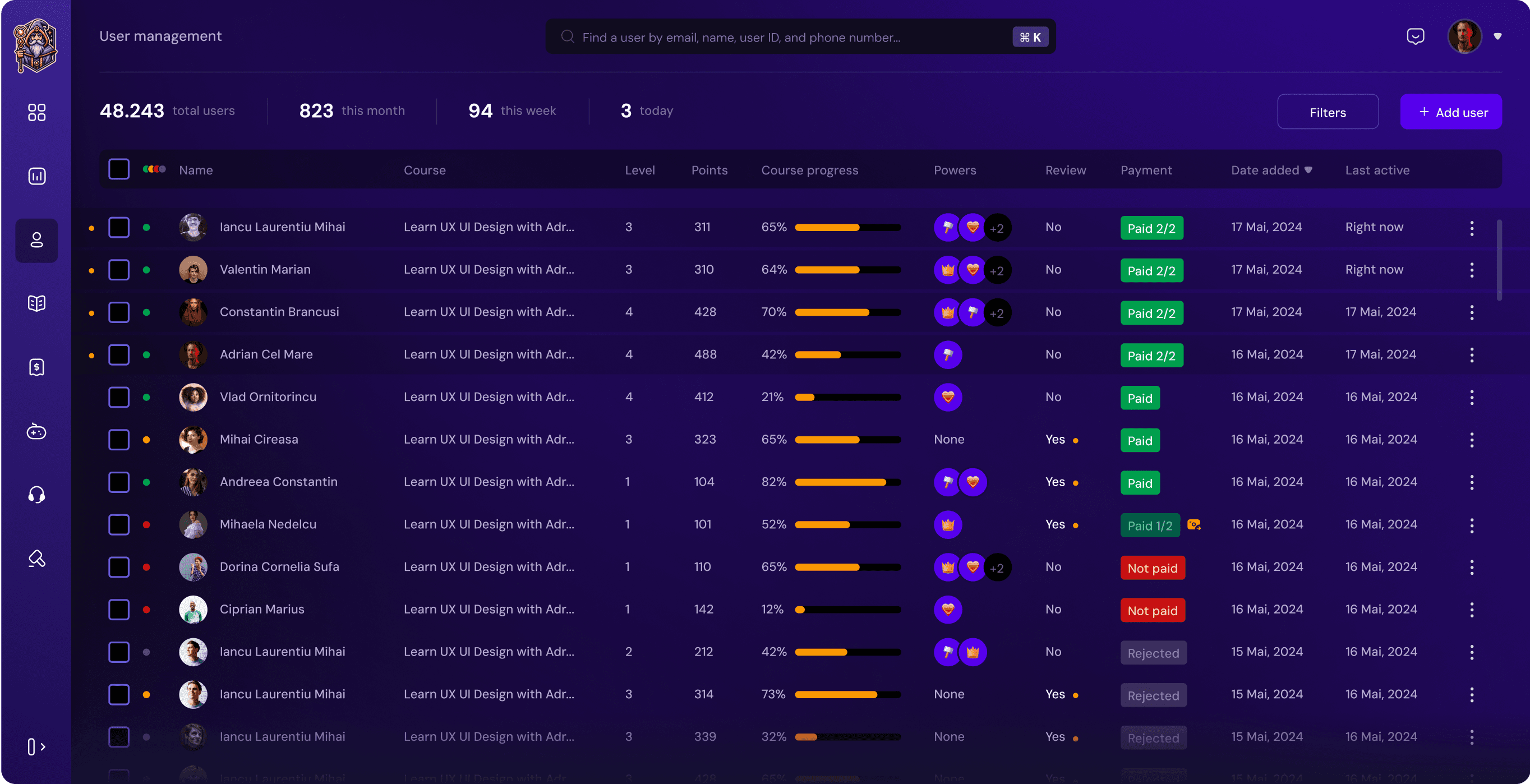The image size is (1530, 784).
Task: Click the Add user button
Action: pos(1451,112)
